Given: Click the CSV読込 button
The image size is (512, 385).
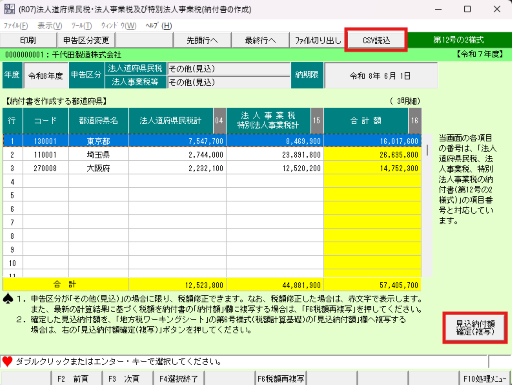Looking at the screenshot, I should click(376, 40).
